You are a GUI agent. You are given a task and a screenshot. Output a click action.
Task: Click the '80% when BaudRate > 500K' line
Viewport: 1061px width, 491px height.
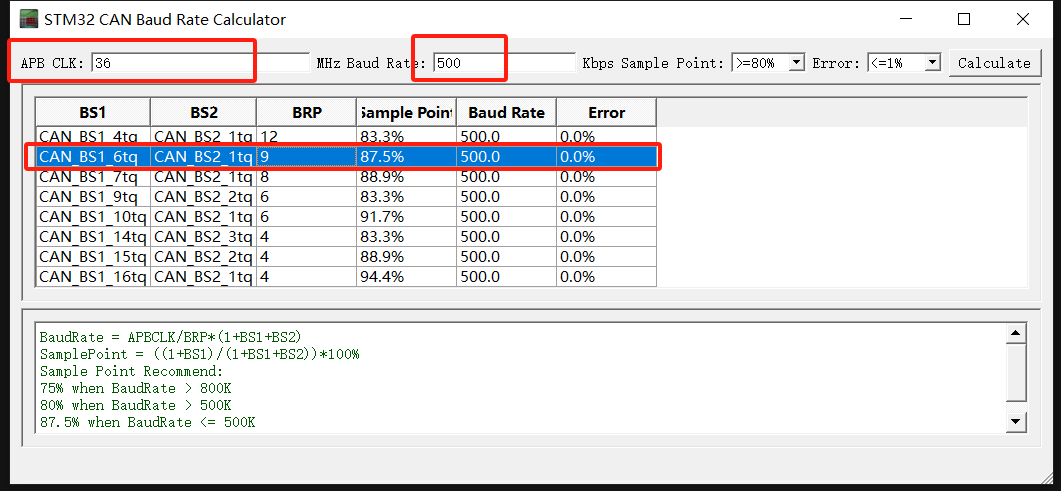click(x=135, y=405)
